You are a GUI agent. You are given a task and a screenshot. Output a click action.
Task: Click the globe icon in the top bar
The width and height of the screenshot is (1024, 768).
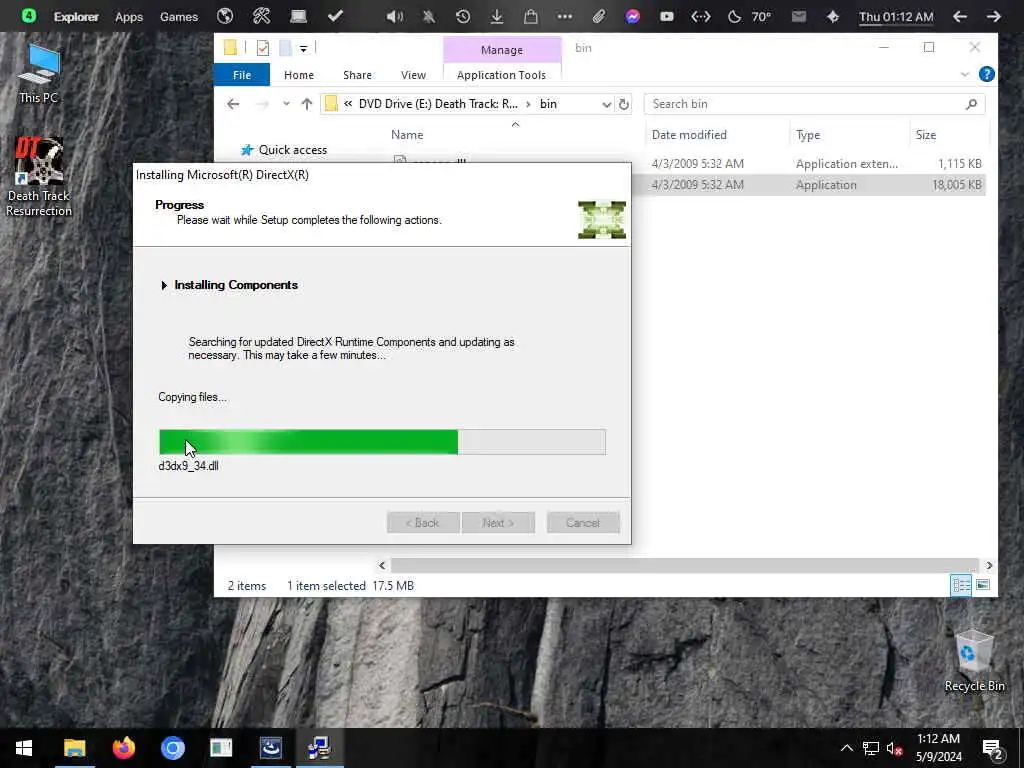click(225, 16)
